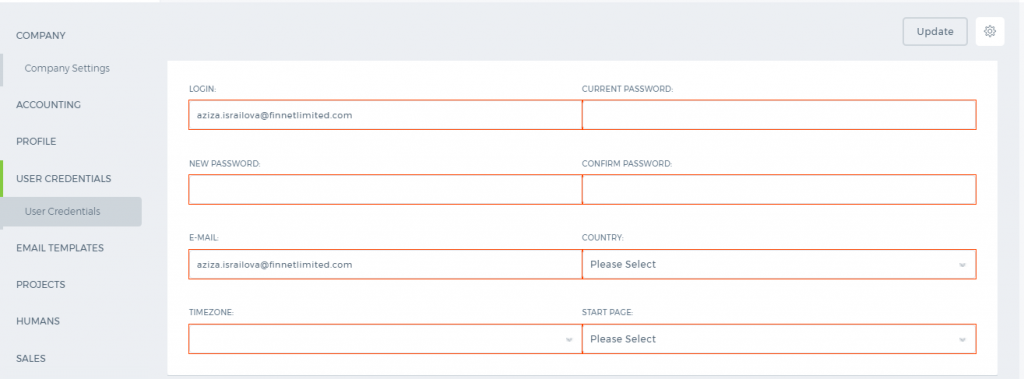Open the Email Templates section
Screen dimensions: 1024x379
click(60, 248)
